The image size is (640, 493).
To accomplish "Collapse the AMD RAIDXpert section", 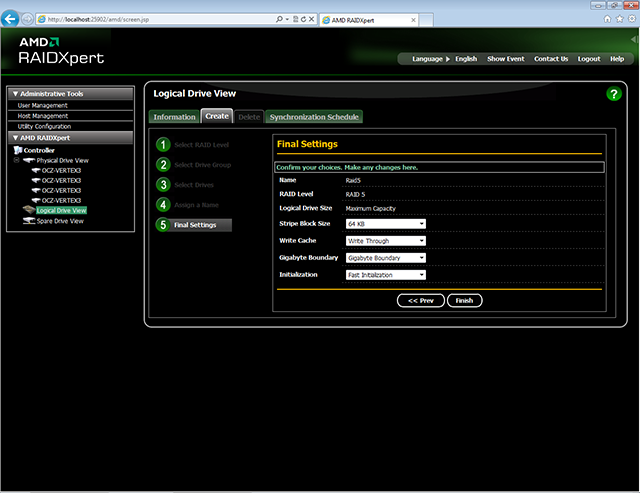I will coord(16,138).
